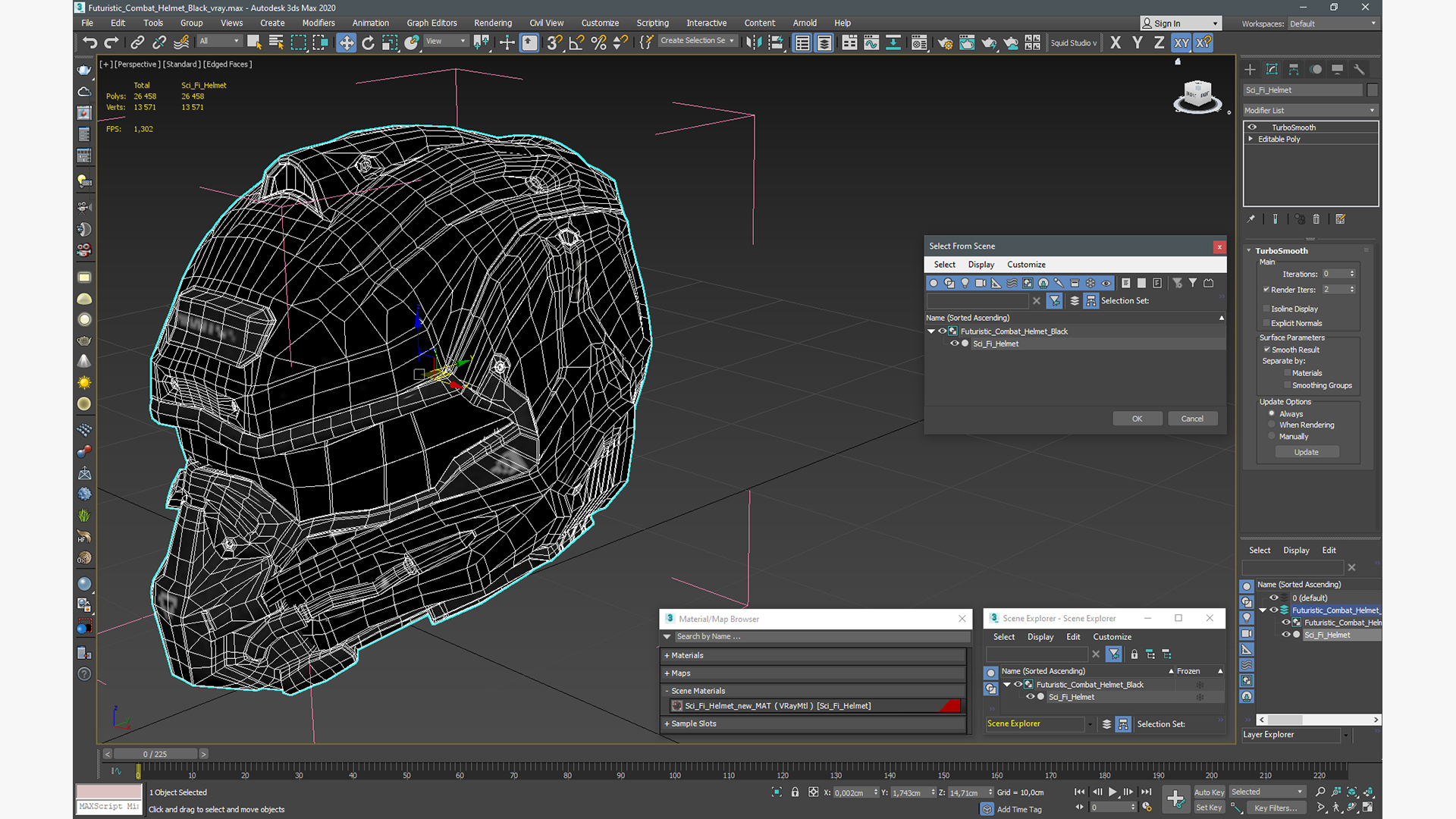Image resolution: width=1456 pixels, height=819 pixels.
Task: Click Remove Modifier trash icon below stack
Action: [1316, 219]
